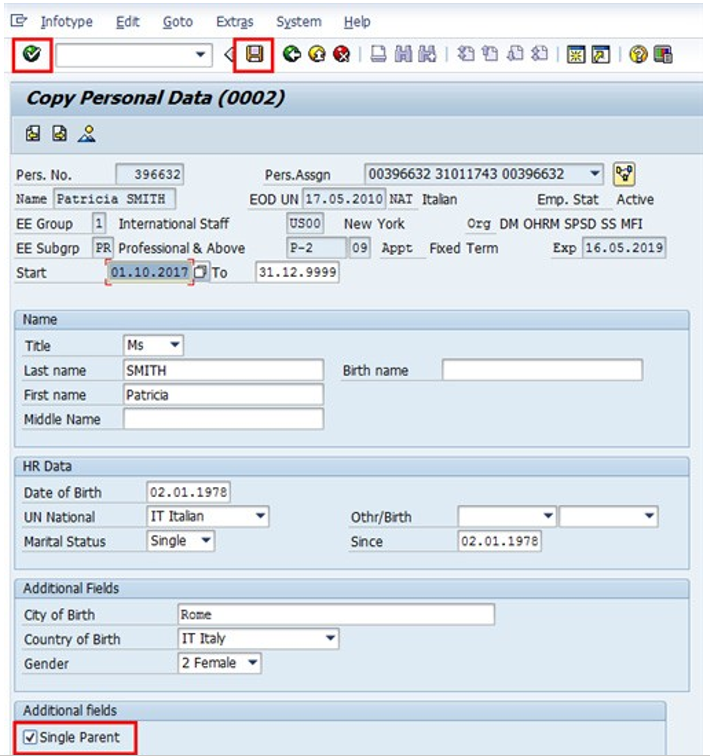Click the Date of Birth field
710x756 pixels.
click(188, 492)
